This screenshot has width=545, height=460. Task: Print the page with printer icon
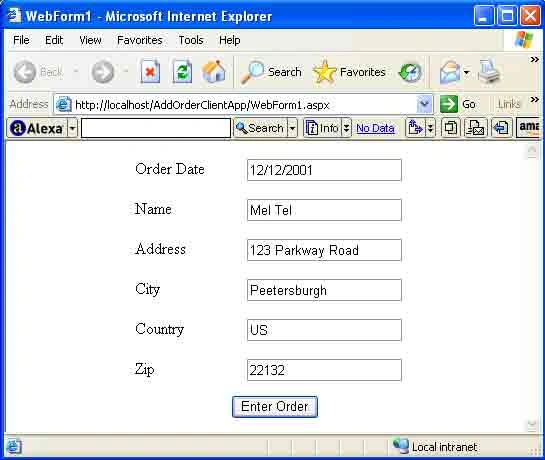click(x=489, y=72)
